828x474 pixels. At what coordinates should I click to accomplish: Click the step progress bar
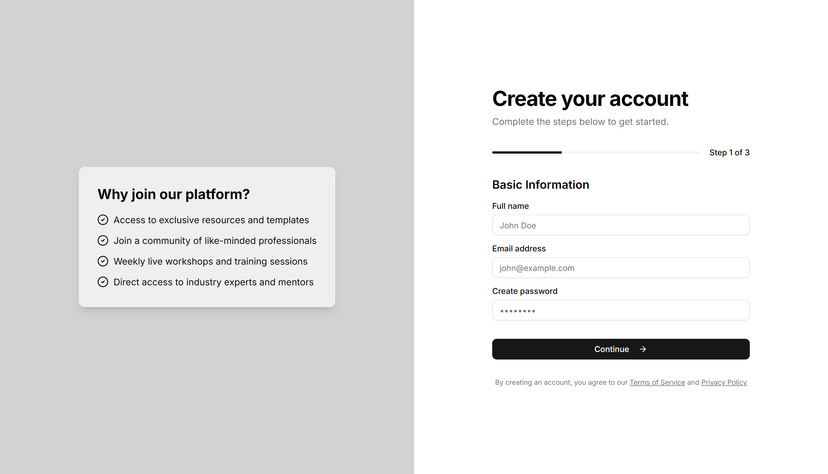click(596, 153)
